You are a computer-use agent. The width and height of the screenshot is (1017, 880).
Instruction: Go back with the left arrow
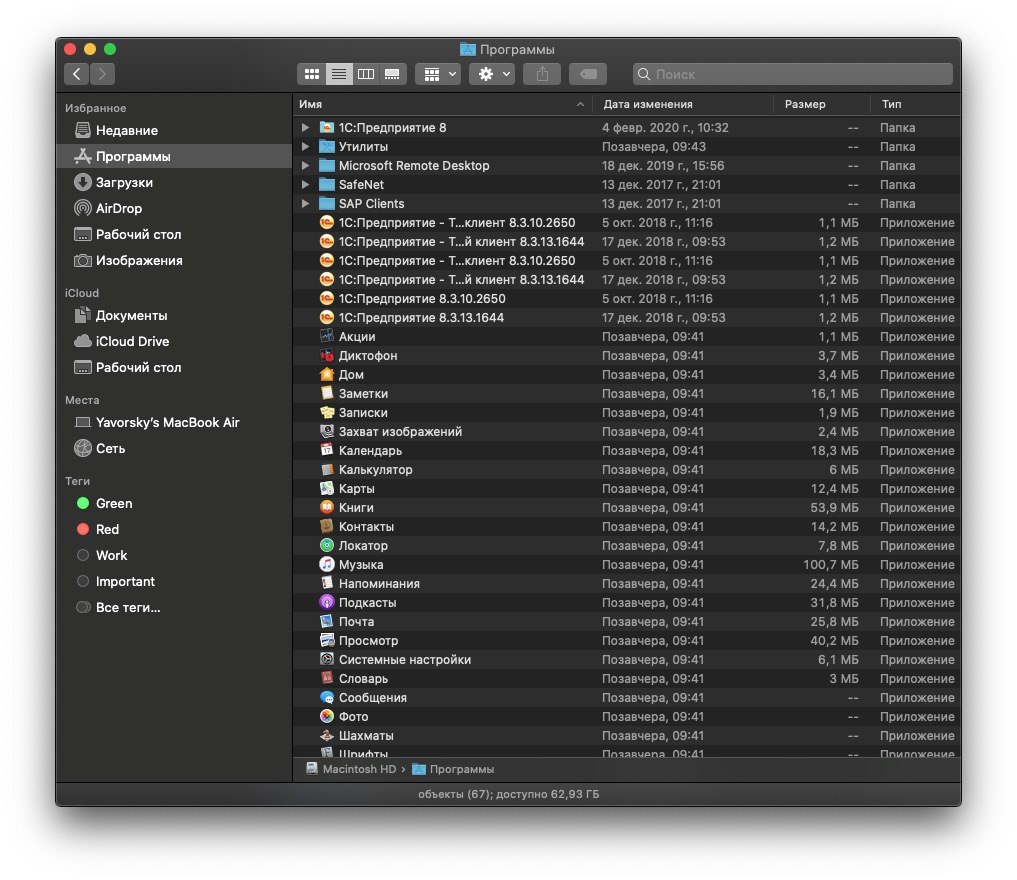pyautogui.click(x=77, y=74)
